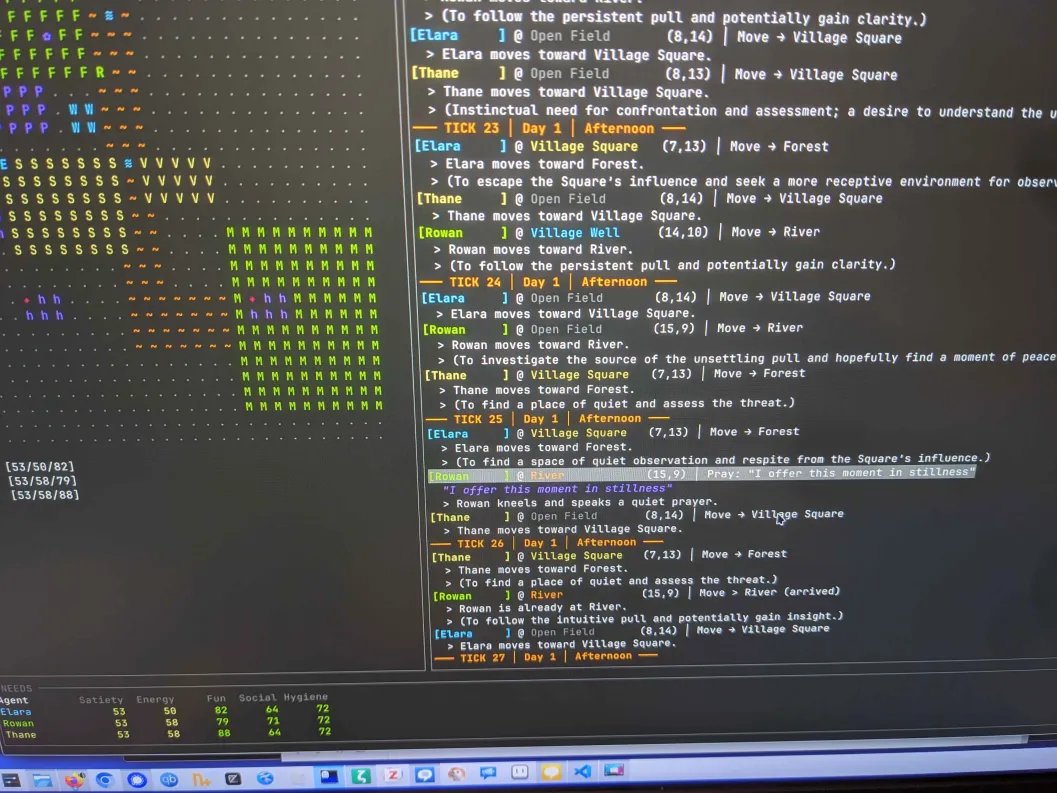
Task: Click Elara's Energy value 50 in NEEDS table
Action: click(170, 711)
